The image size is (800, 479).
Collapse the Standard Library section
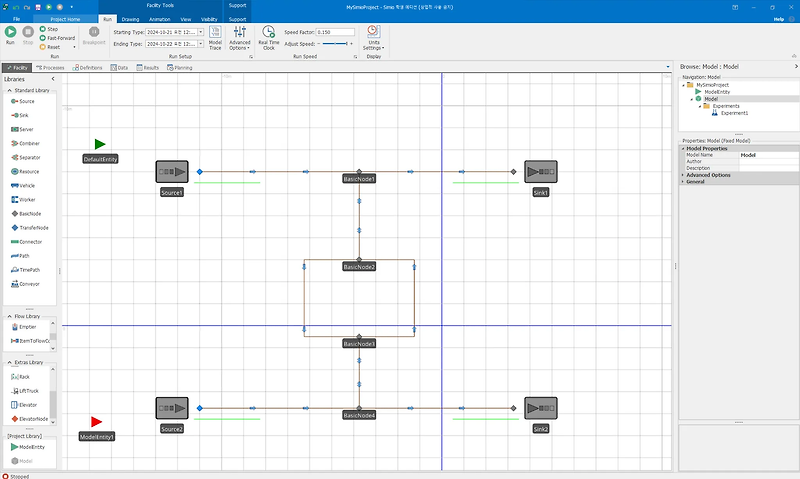[9, 90]
